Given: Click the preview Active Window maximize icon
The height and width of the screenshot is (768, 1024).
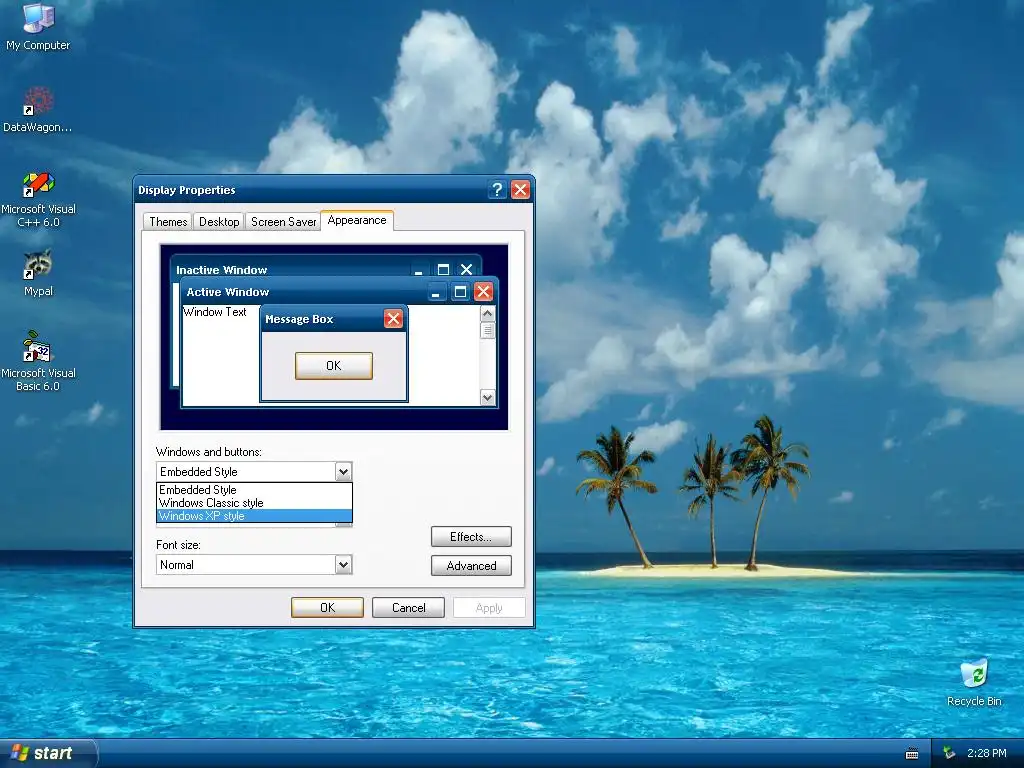Looking at the screenshot, I should tap(460, 291).
